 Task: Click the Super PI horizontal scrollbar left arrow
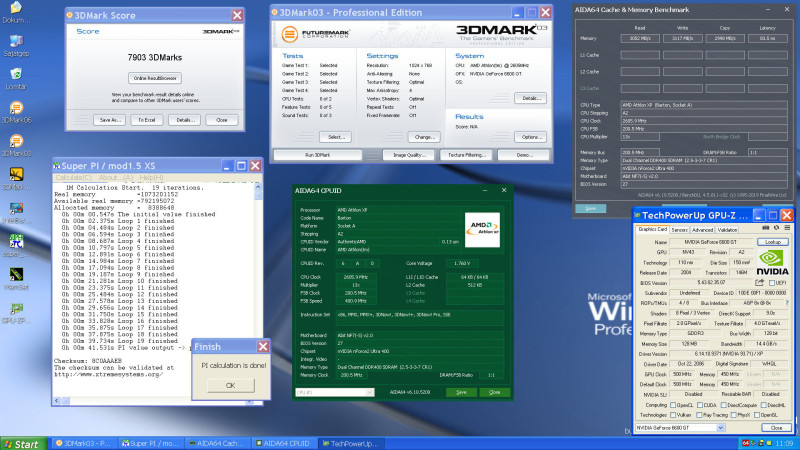[57, 401]
